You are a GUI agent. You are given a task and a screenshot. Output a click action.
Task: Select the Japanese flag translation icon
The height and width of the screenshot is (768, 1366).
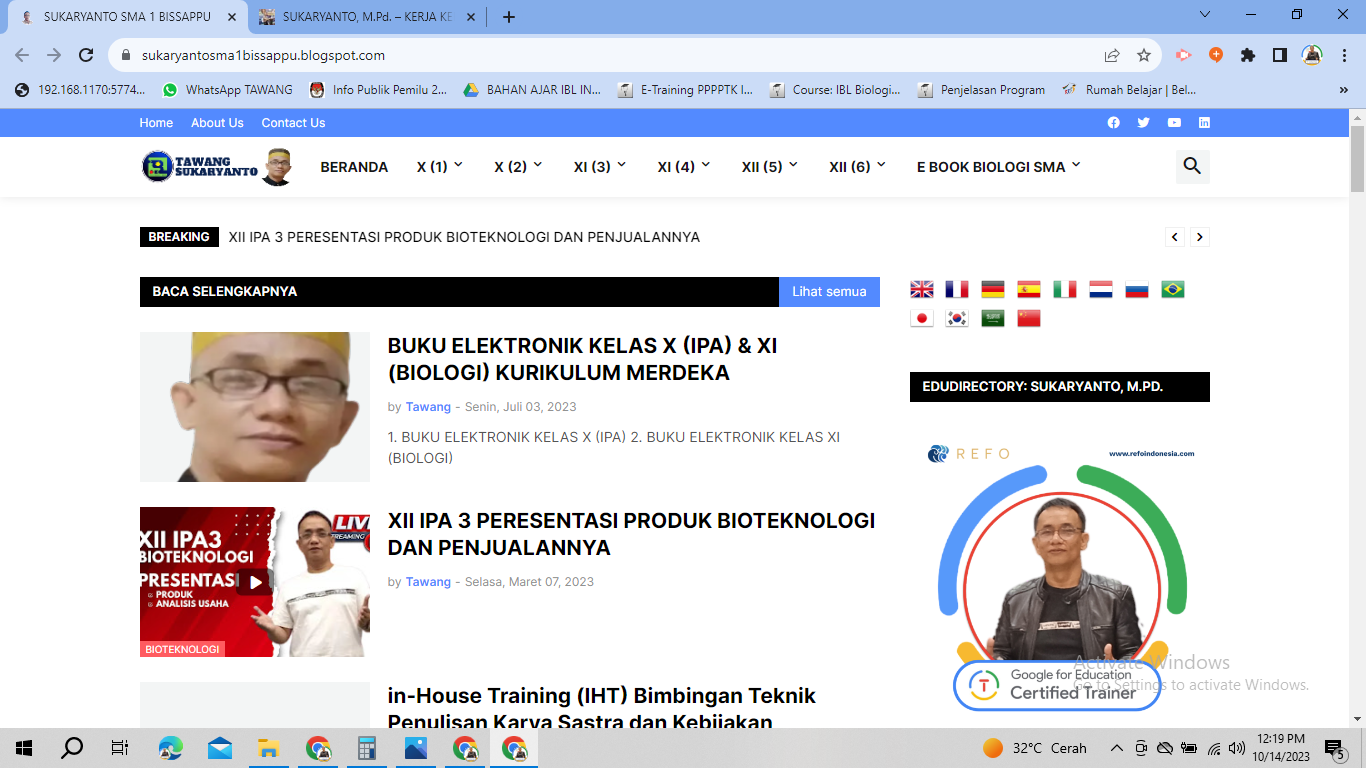(921, 318)
